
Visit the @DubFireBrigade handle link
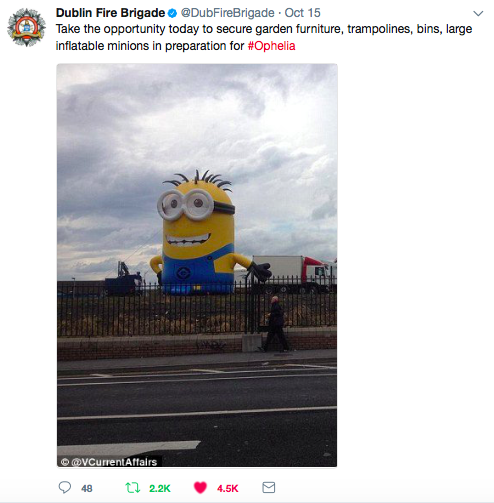pos(228,13)
